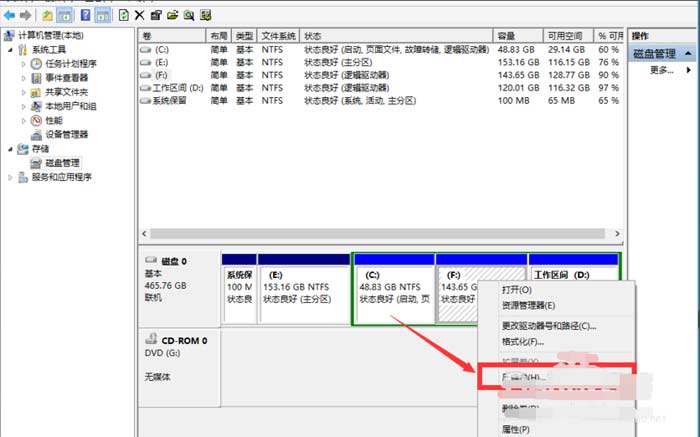Select the 系统保留 100 MB partition block

(239, 289)
